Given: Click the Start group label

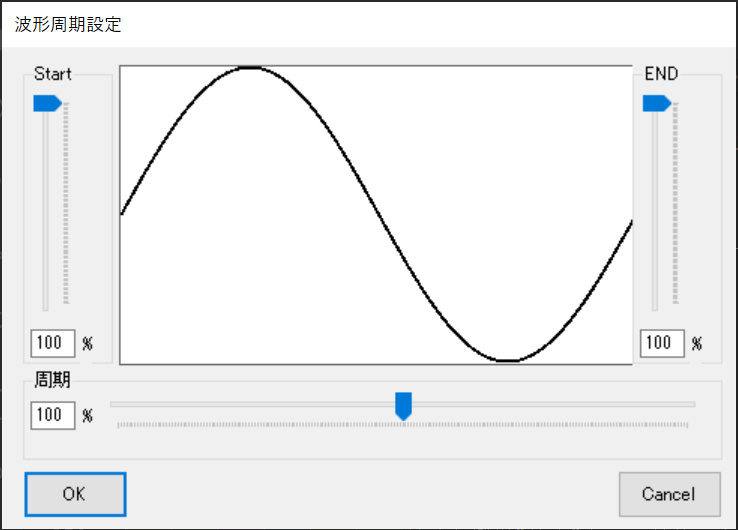Looking at the screenshot, I should [52, 74].
